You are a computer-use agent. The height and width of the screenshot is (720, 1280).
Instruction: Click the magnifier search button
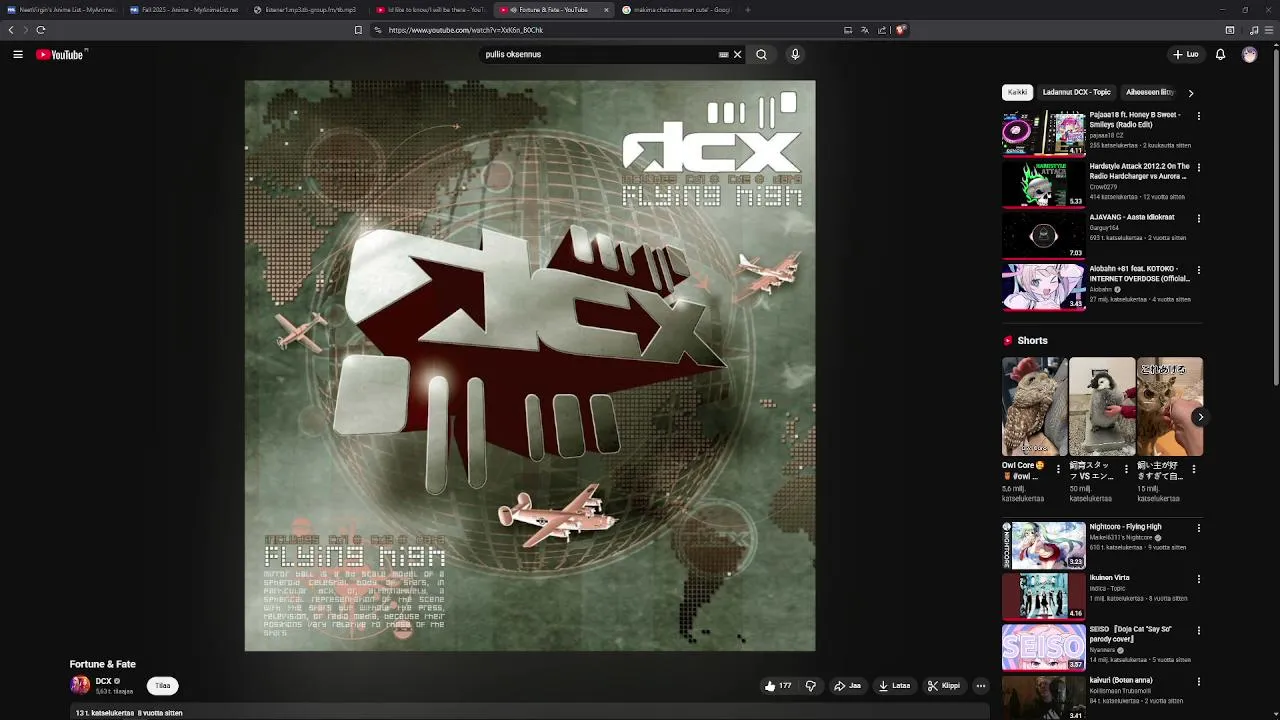(761, 55)
